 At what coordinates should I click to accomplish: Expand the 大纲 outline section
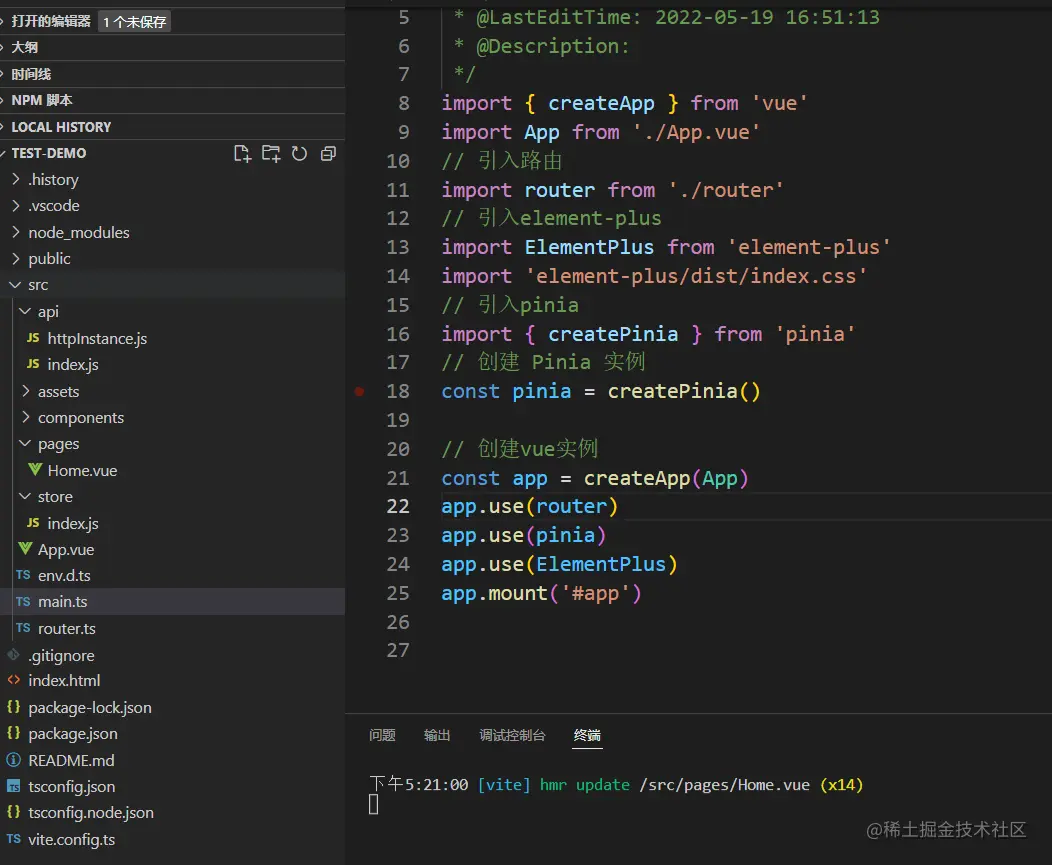pyautogui.click(x=172, y=48)
